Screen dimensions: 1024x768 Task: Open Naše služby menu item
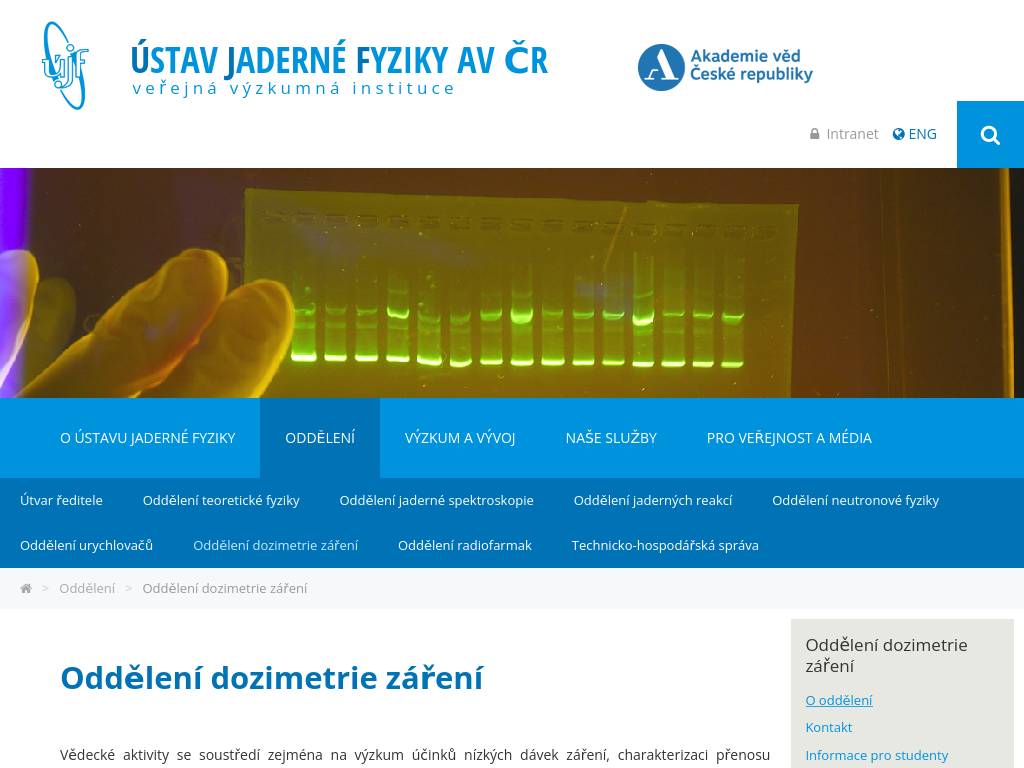pyautogui.click(x=611, y=438)
